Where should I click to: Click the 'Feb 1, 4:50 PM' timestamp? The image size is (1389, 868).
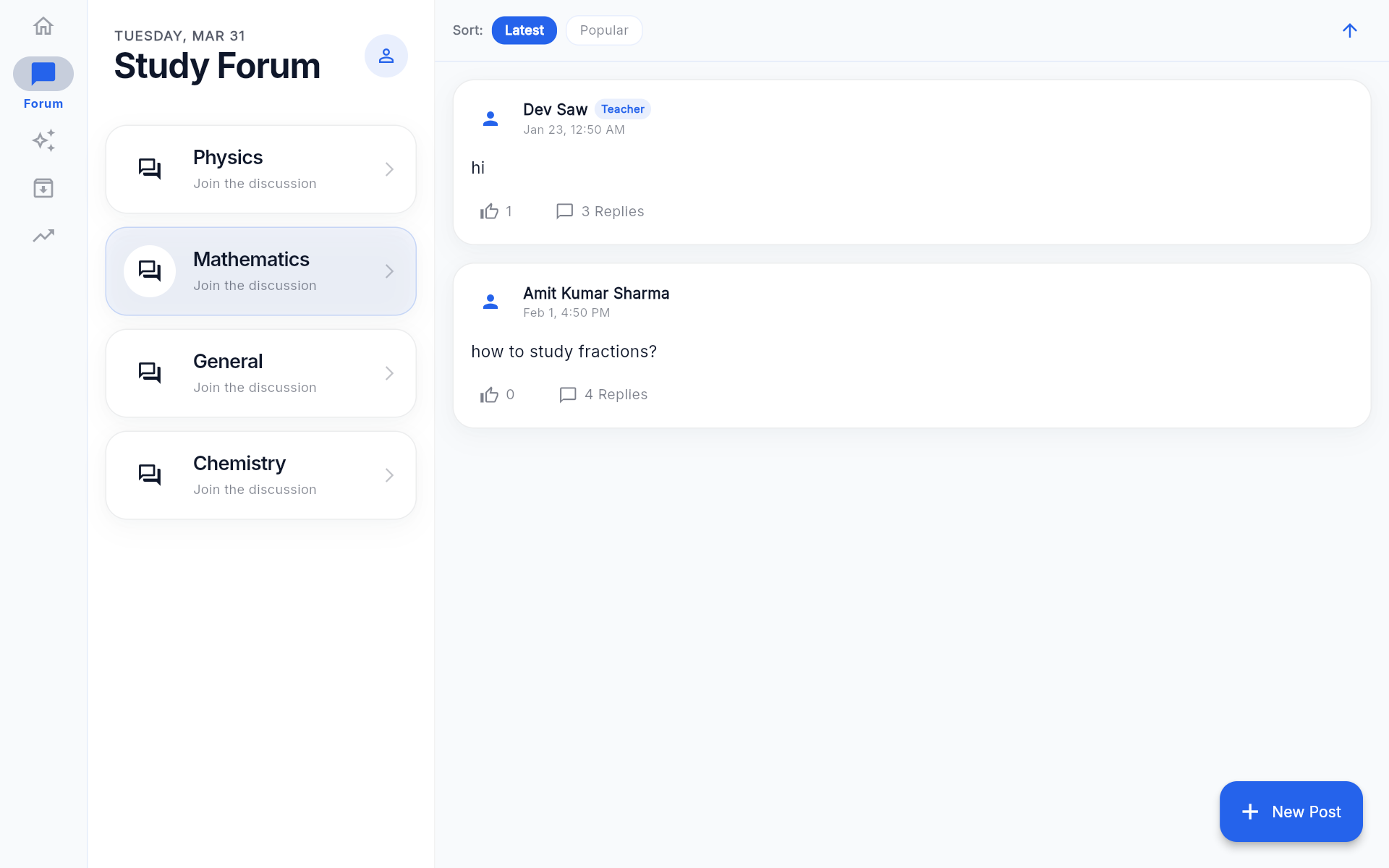click(x=567, y=312)
